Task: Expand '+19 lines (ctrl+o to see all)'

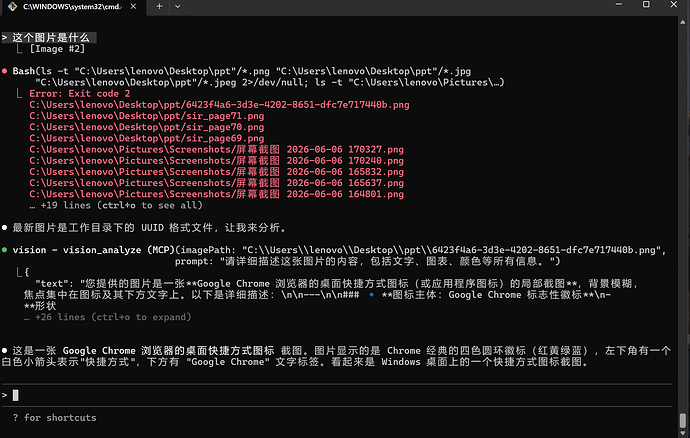Action: [116, 206]
